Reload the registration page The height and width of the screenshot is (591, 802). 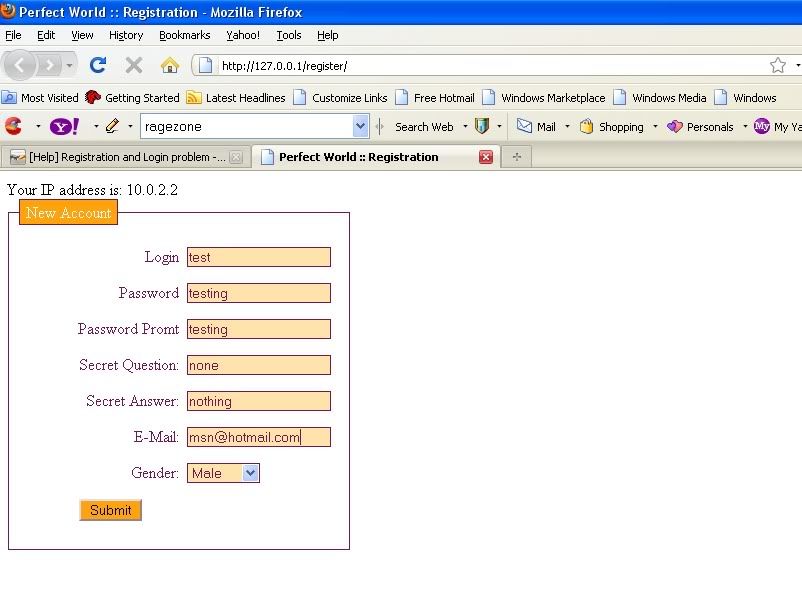97,64
